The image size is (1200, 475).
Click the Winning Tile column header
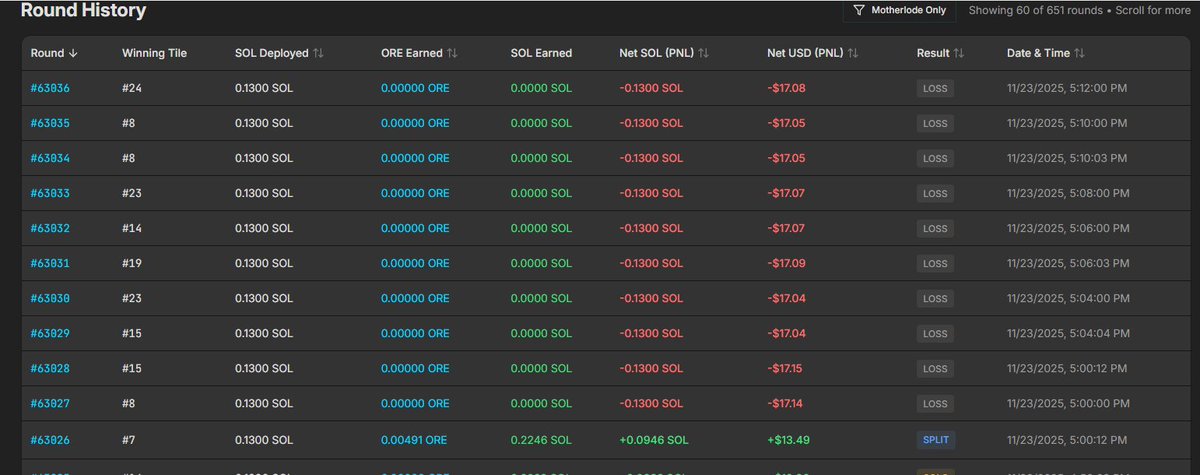[154, 53]
